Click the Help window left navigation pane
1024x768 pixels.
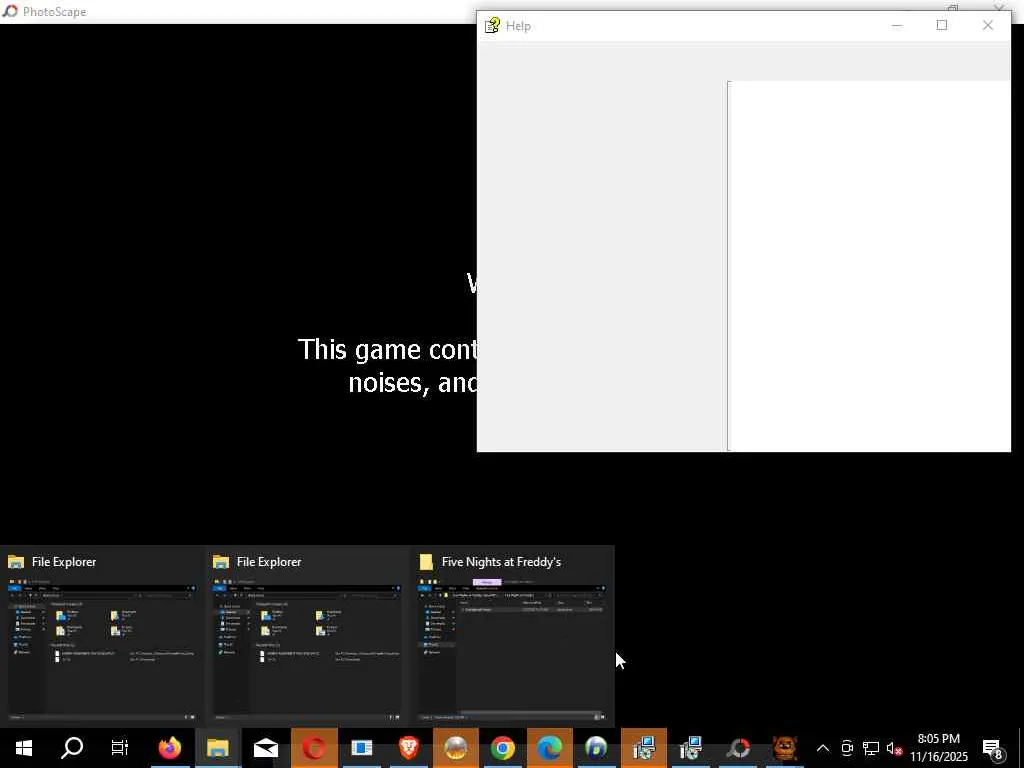click(601, 266)
